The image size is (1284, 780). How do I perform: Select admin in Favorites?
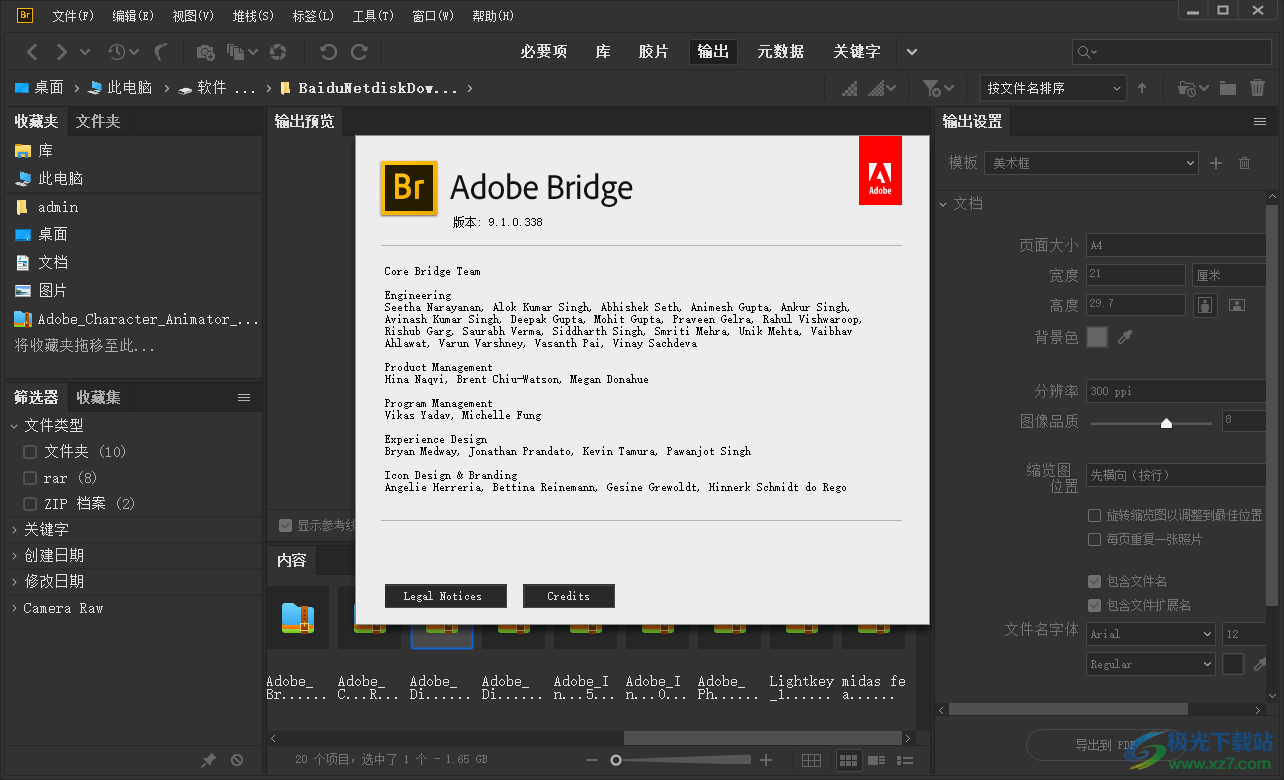[x=58, y=207]
